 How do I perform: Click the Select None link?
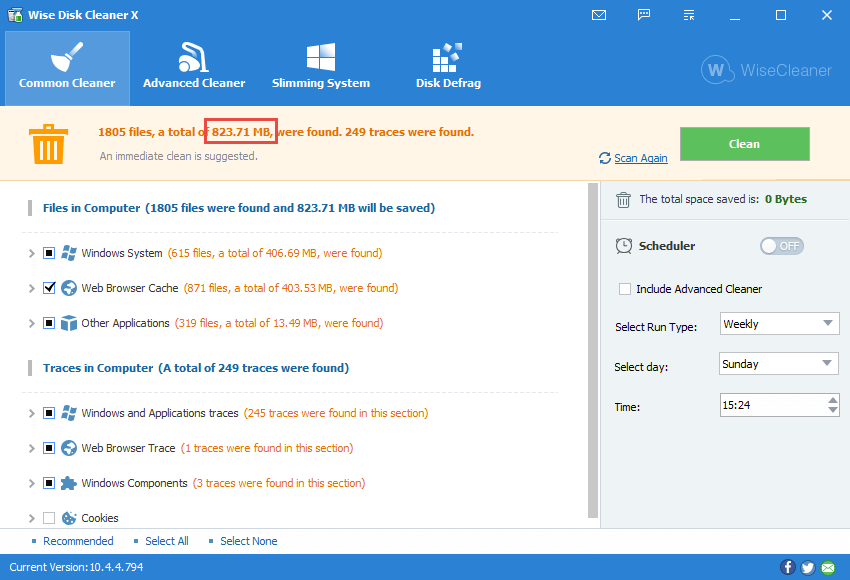point(249,541)
